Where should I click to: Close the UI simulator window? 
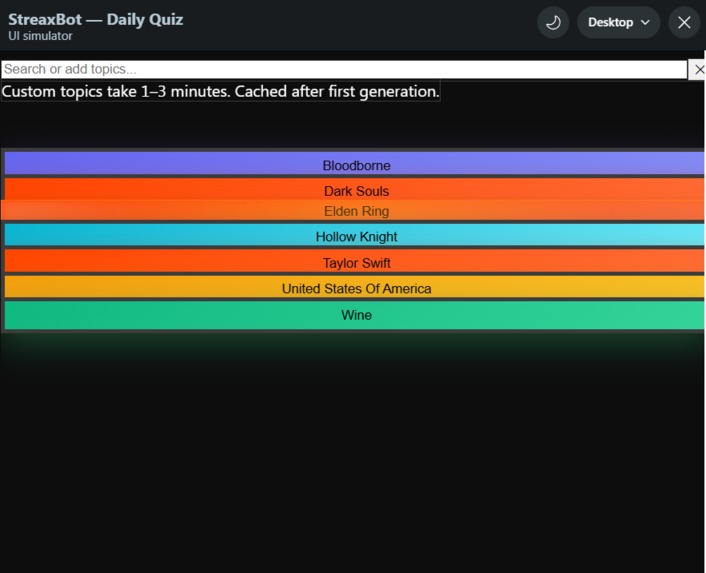(x=684, y=22)
